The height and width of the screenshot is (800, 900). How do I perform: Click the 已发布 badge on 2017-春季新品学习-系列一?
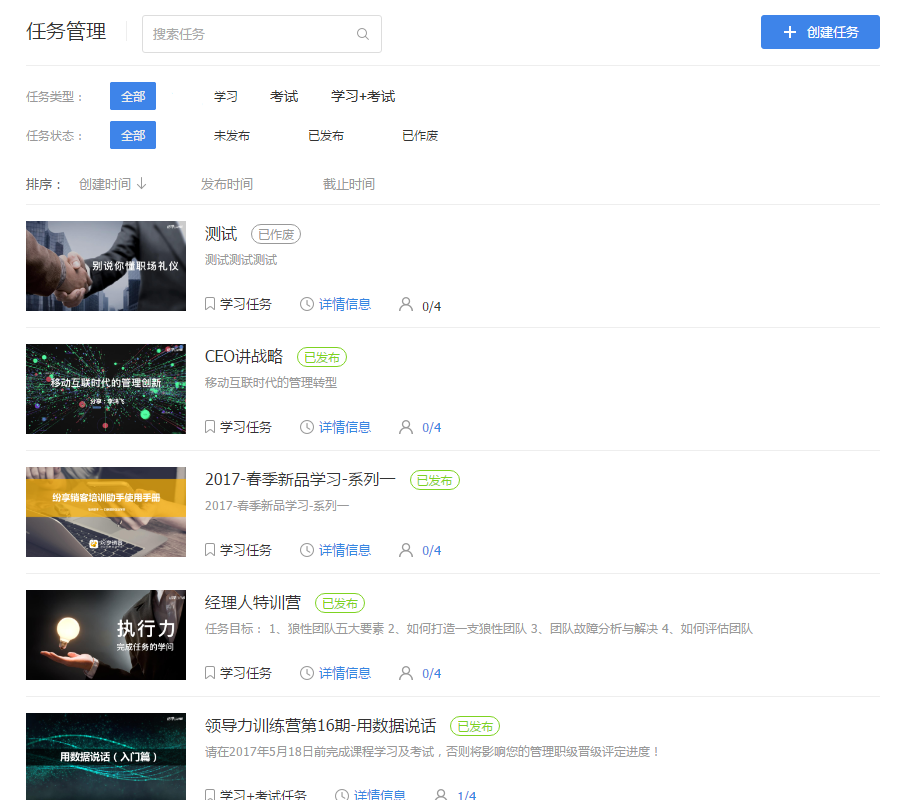pos(435,480)
